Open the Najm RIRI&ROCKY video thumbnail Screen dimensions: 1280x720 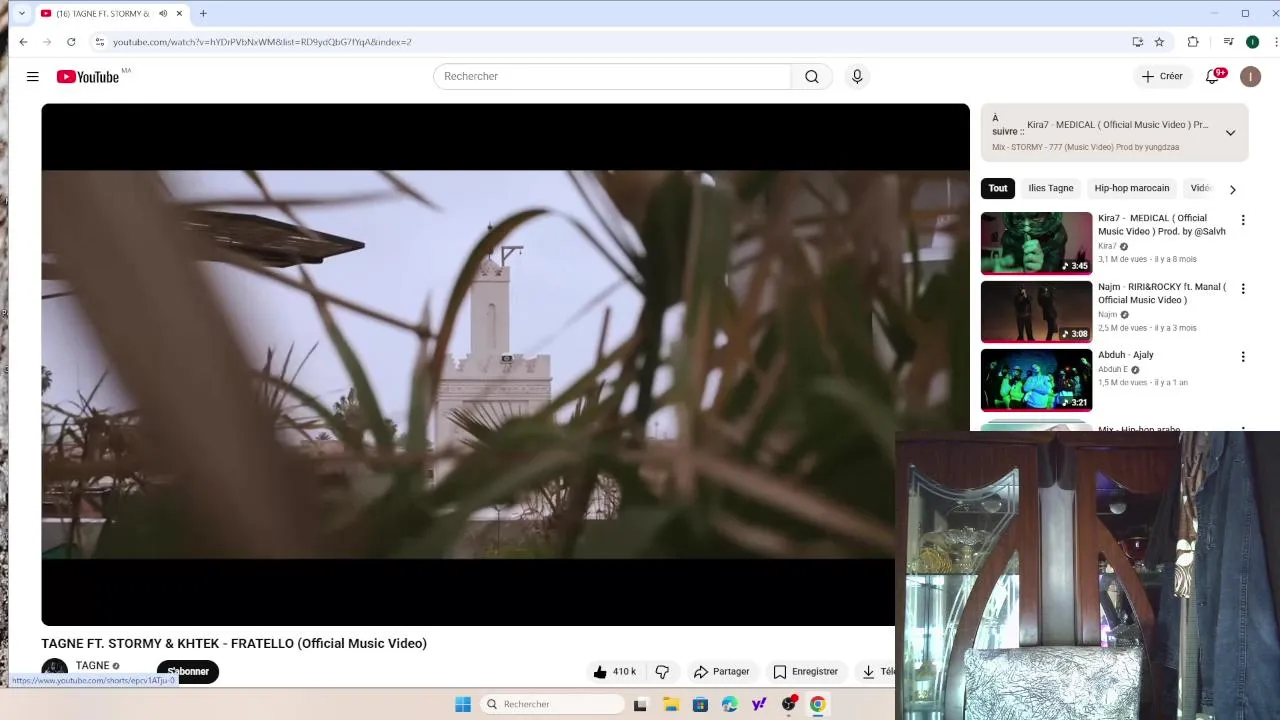(x=1036, y=311)
